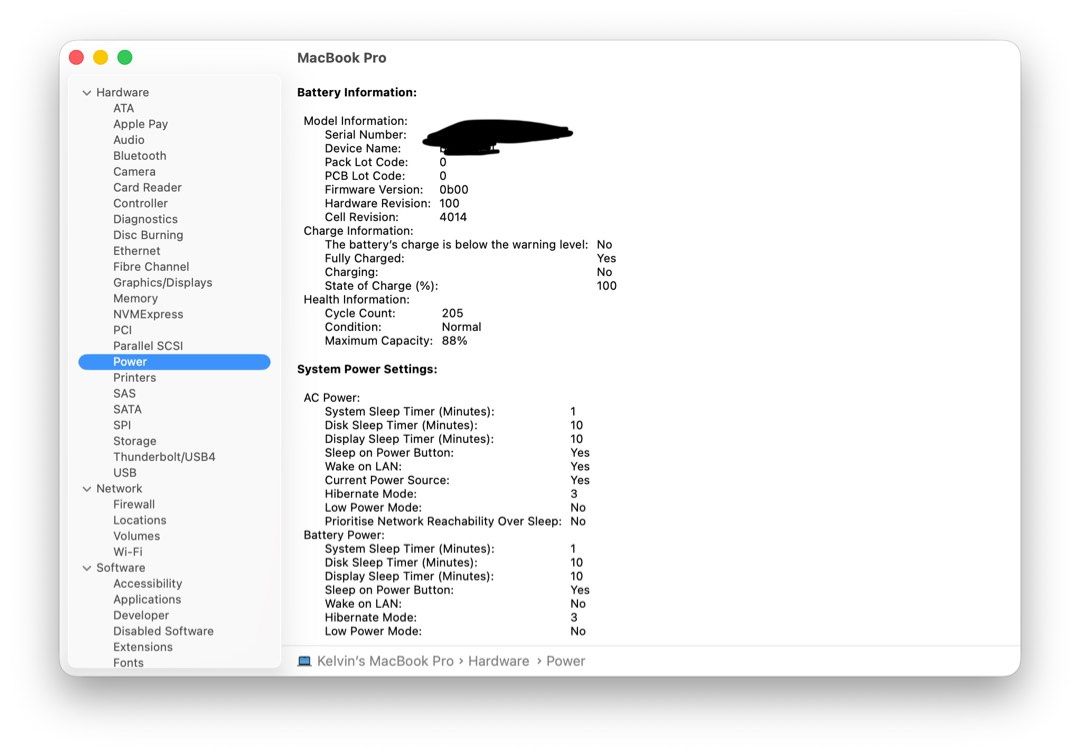Open Volumes under Network

pos(136,536)
